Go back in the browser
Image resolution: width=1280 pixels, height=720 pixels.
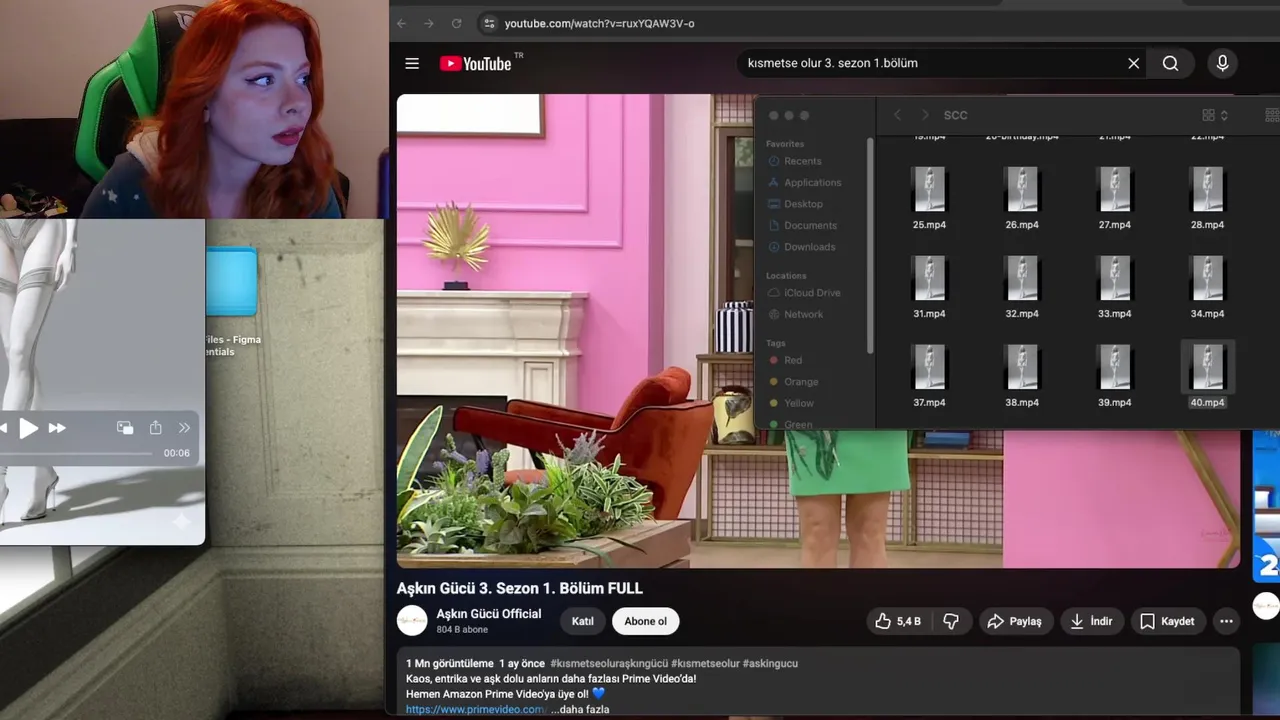tap(401, 23)
